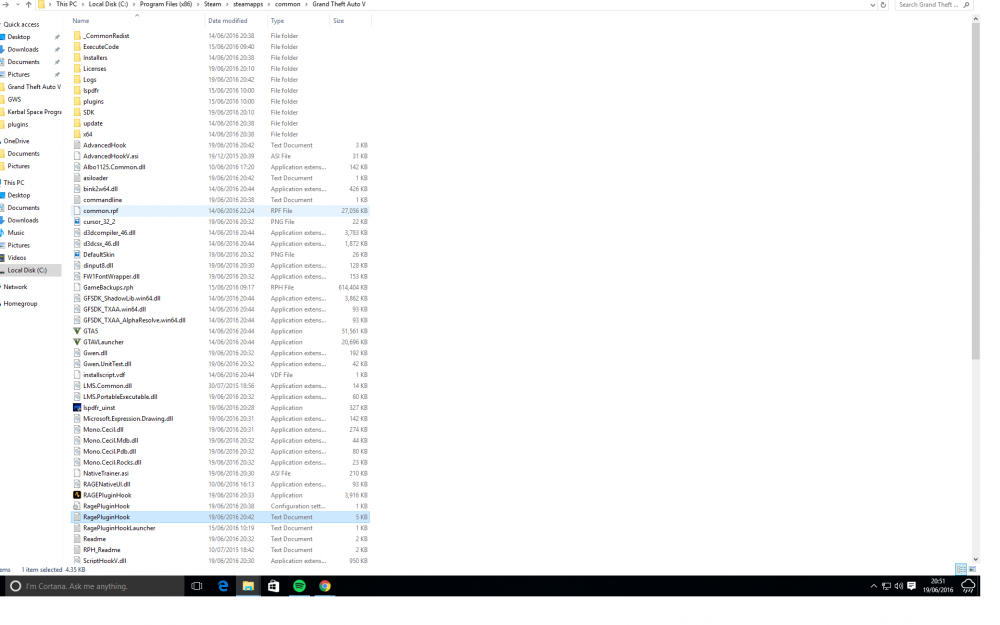Click the _CommonRedist folder icon
The width and height of the screenshot is (1000, 625).
pyautogui.click(x=77, y=36)
